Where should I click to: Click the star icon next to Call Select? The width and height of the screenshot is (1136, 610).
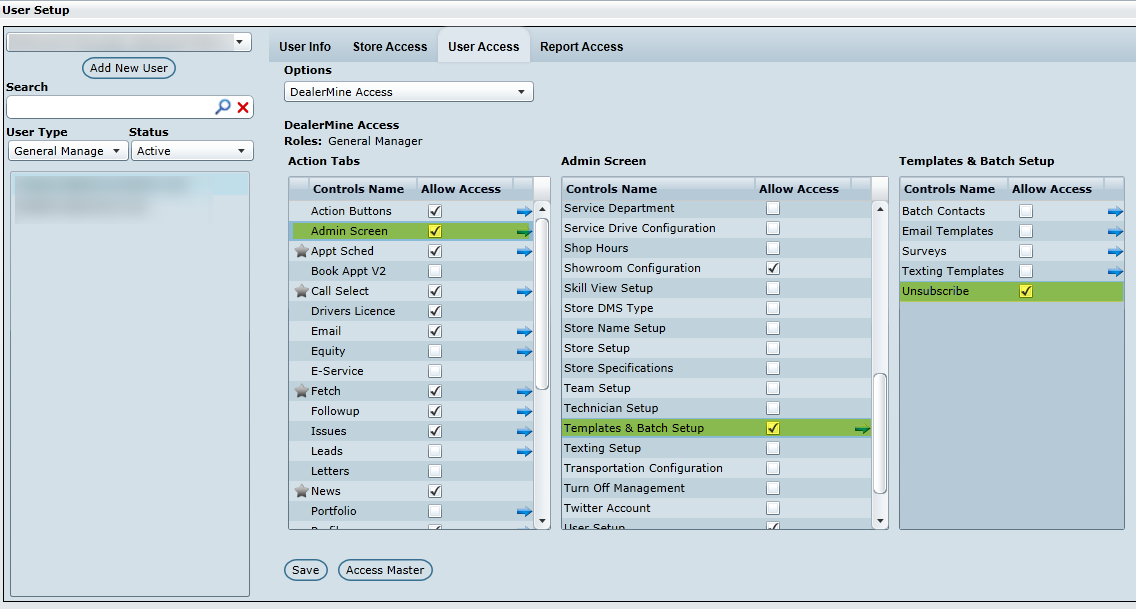tap(301, 291)
